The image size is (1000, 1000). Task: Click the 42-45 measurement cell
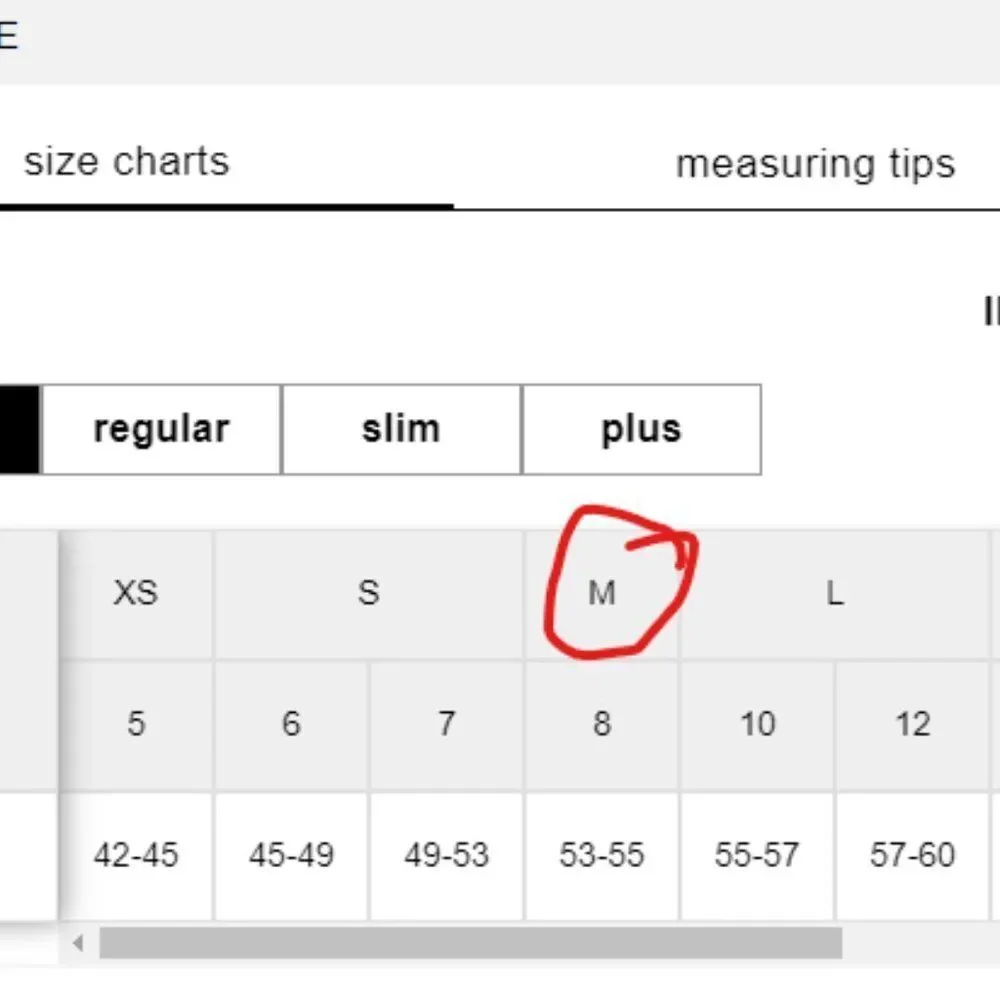136,855
